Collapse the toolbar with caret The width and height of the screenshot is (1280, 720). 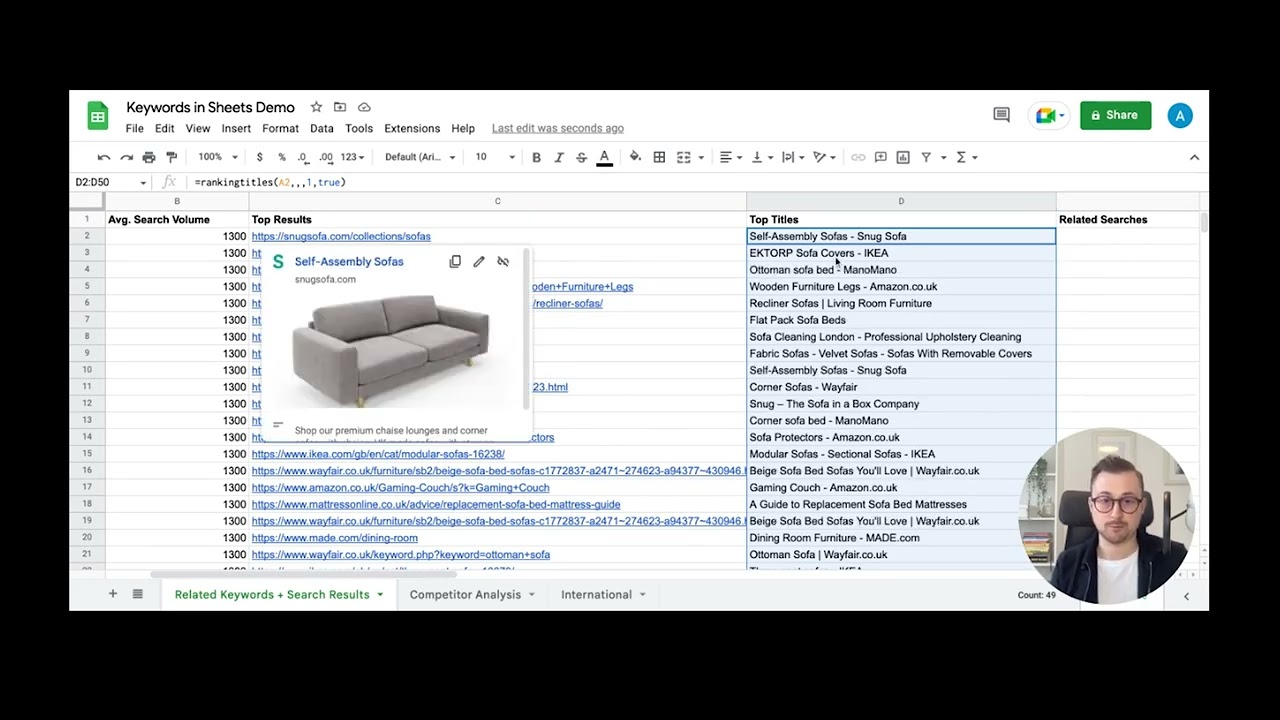(x=1194, y=157)
